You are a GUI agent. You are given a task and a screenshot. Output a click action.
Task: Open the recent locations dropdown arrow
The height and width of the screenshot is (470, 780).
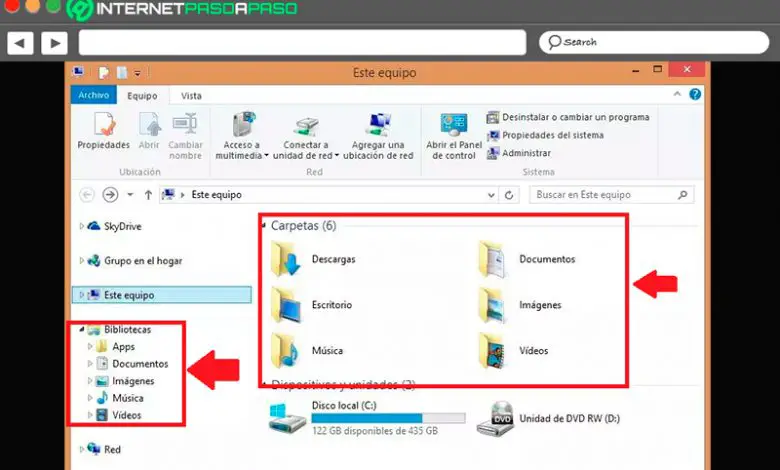tap(130, 195)
